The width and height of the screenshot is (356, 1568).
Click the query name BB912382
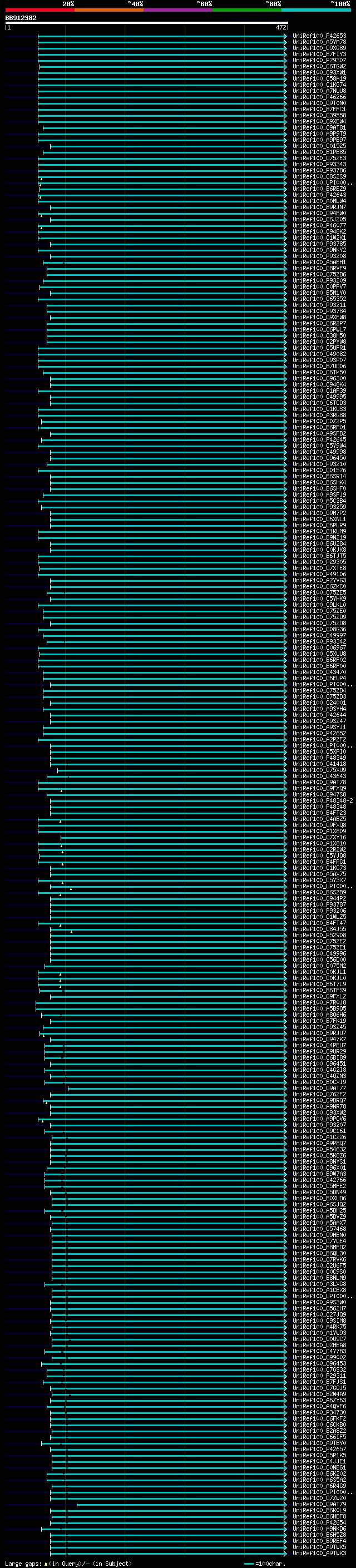click(21, 18)
